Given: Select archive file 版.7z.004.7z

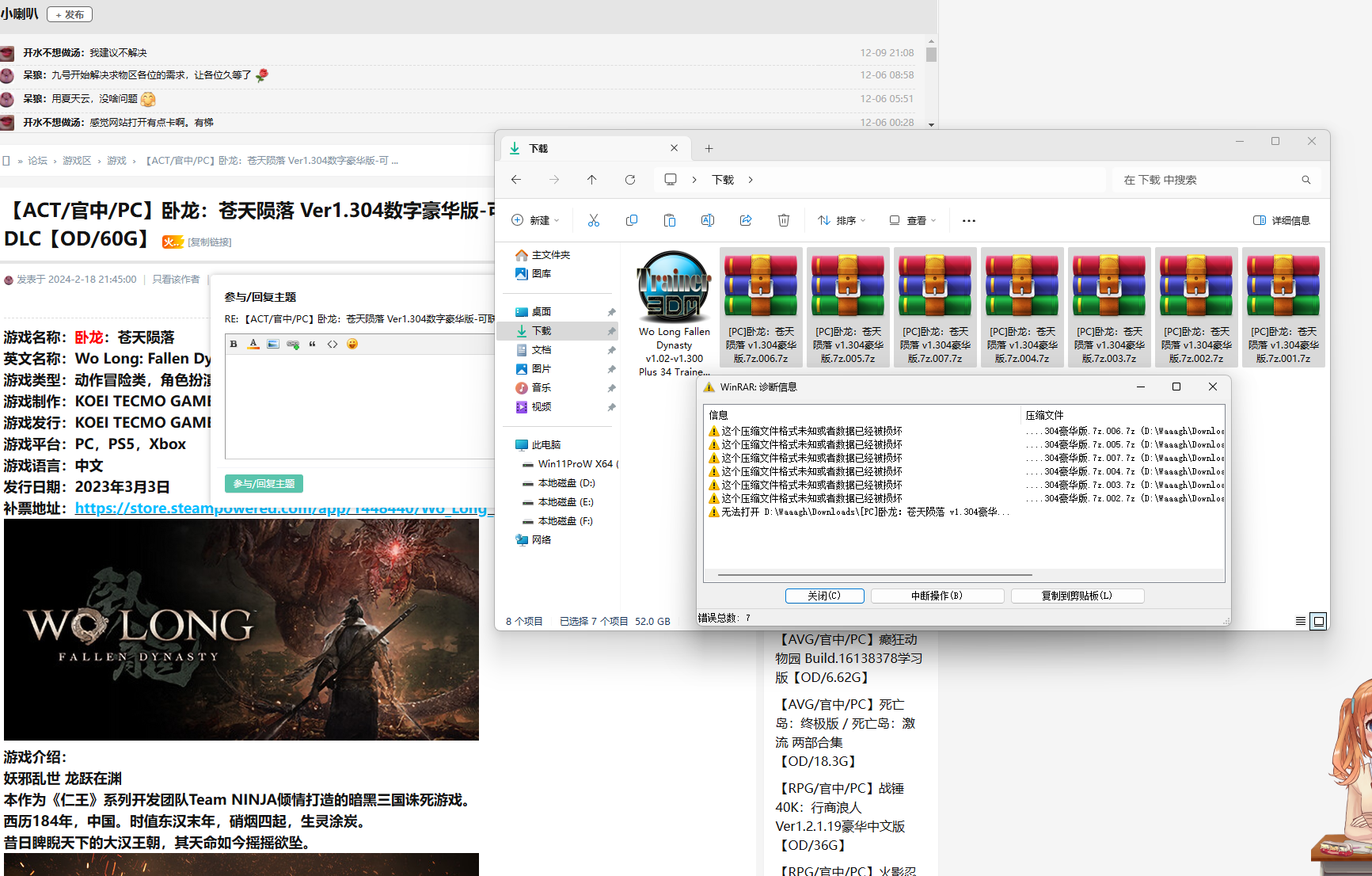Looking at the screenshot, I should click(1022, 307).
